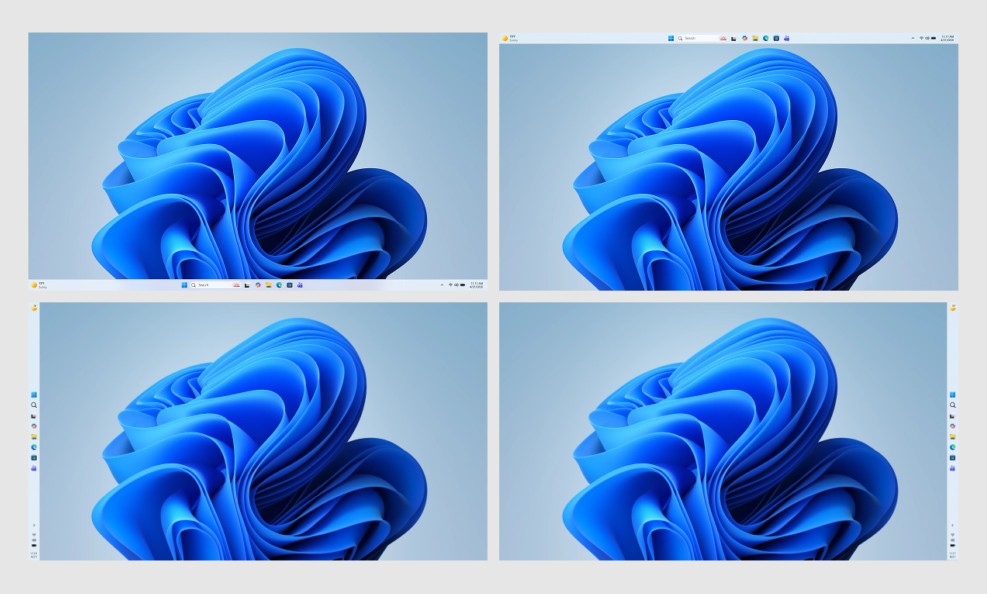Screen dimensions: 987x594
Task: Launch Microsoft Edge from the bottom taskbar
Action: [279, 285]
